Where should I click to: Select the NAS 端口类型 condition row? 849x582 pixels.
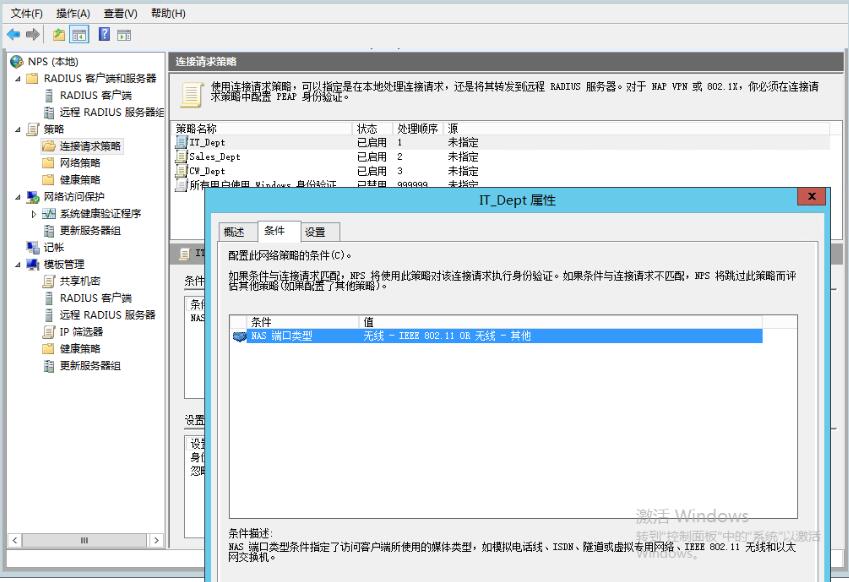coord(497,336)
